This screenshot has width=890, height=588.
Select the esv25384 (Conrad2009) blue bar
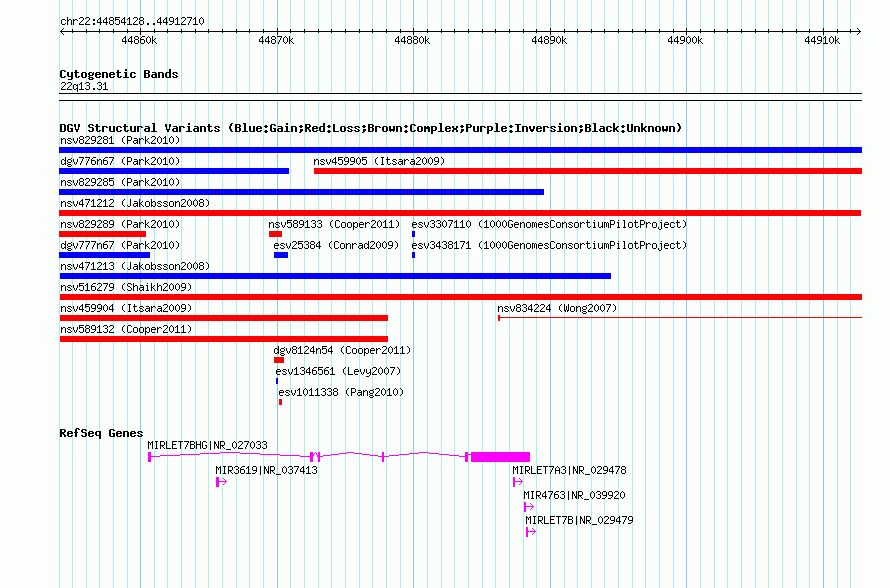point(281,255)
